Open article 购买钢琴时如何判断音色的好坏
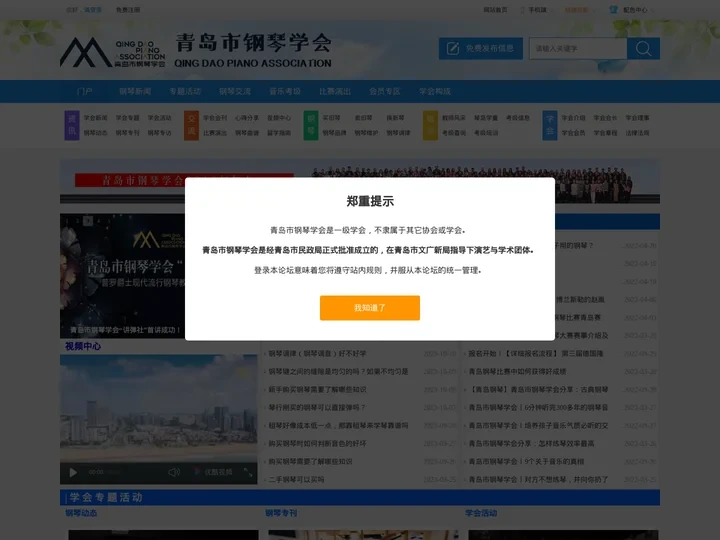 [x=317, y=444]
